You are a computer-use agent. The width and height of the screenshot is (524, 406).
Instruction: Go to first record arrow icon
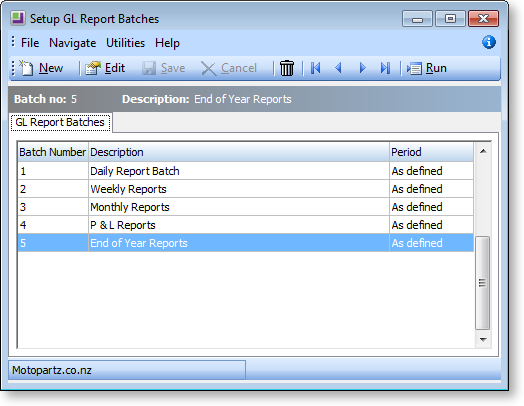pyautogui.click(x=315, y=68)
